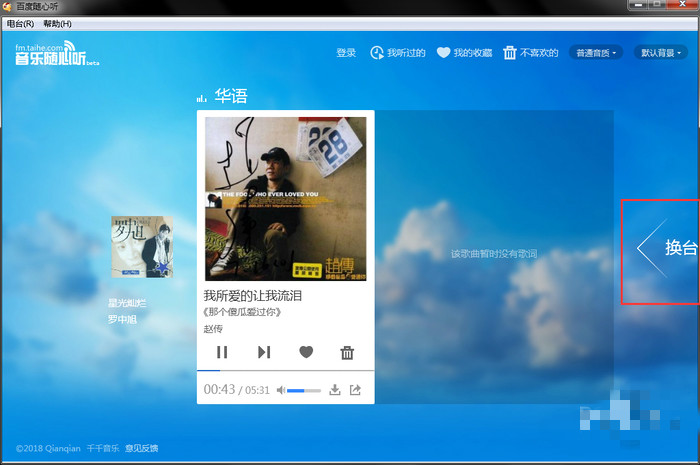700x465 pixels.
Task: Expand the 普通音质 quality dropdown
Action: coord(596,53)
